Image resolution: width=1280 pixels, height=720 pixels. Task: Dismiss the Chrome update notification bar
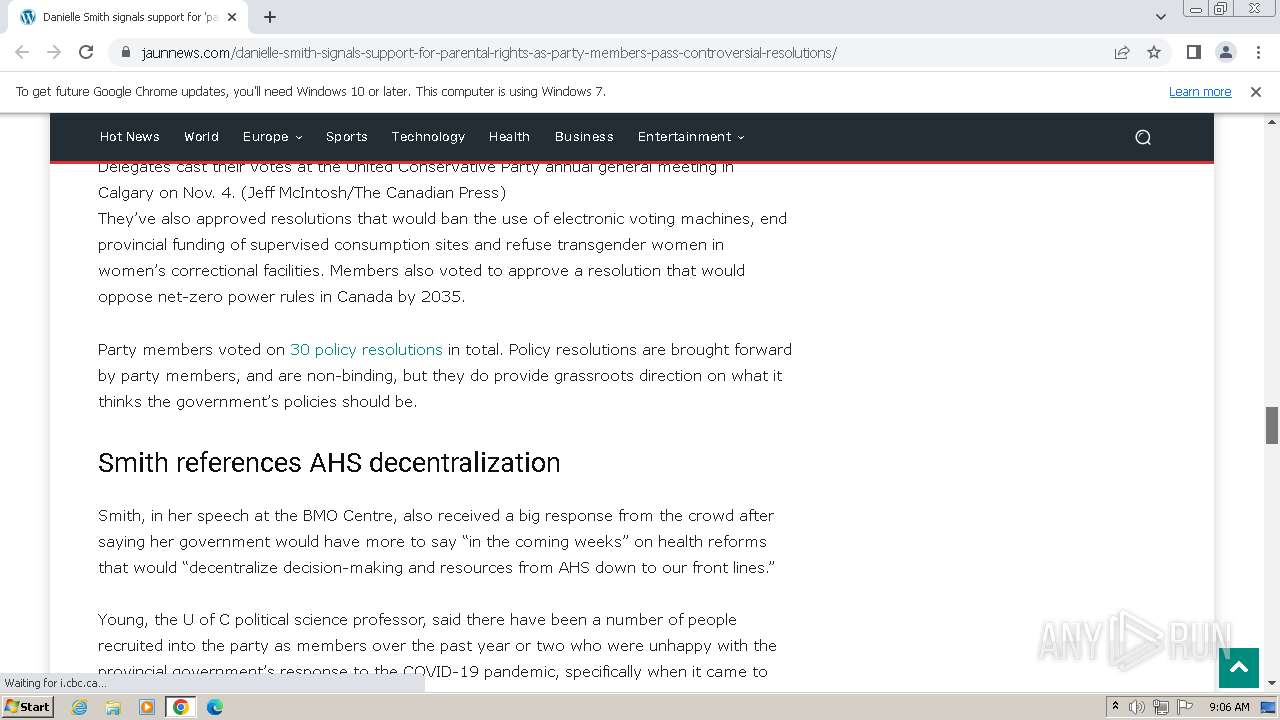click(x=1256, y=92)
